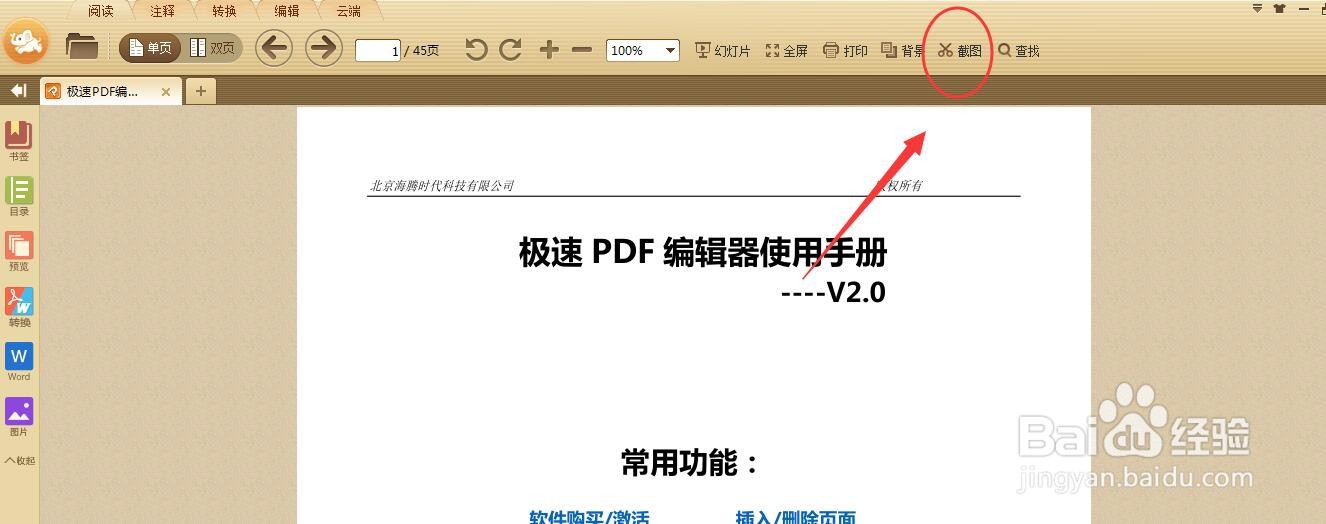
Task: Open the skin (shirt) icon in title bar
Action: [x=1280, y=8]
